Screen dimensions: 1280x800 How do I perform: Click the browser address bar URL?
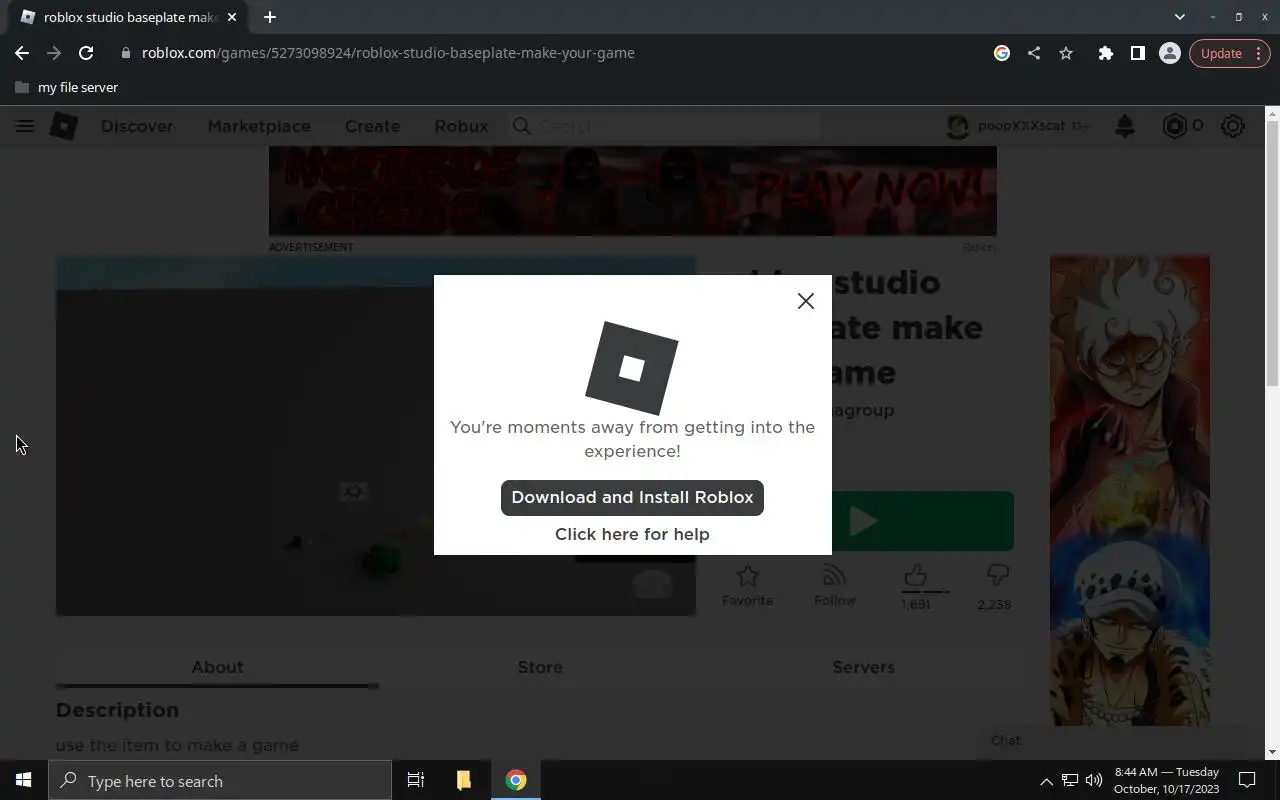point(388,53)
